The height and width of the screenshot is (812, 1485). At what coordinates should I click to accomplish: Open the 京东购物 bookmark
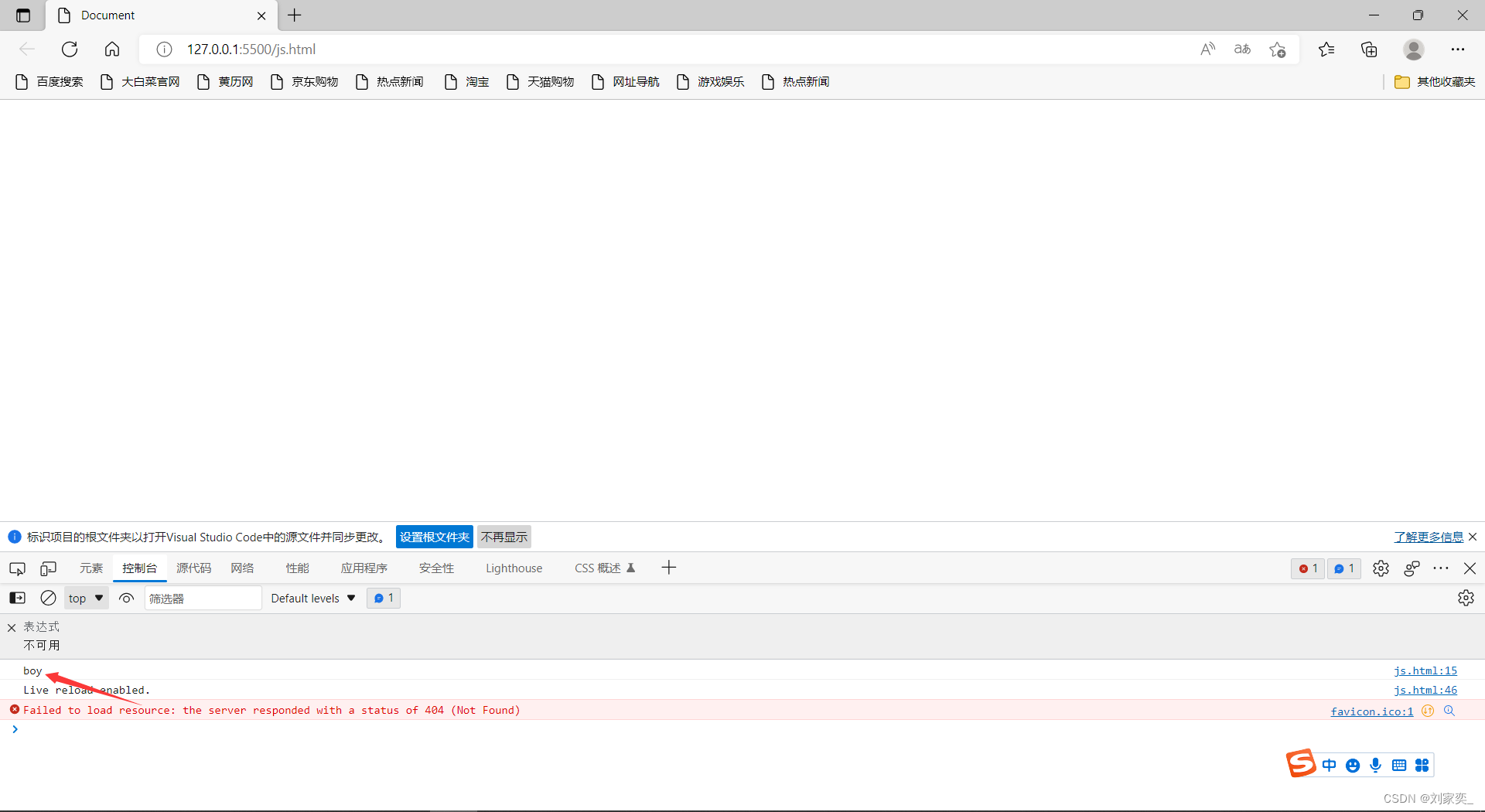click(305, 82)
